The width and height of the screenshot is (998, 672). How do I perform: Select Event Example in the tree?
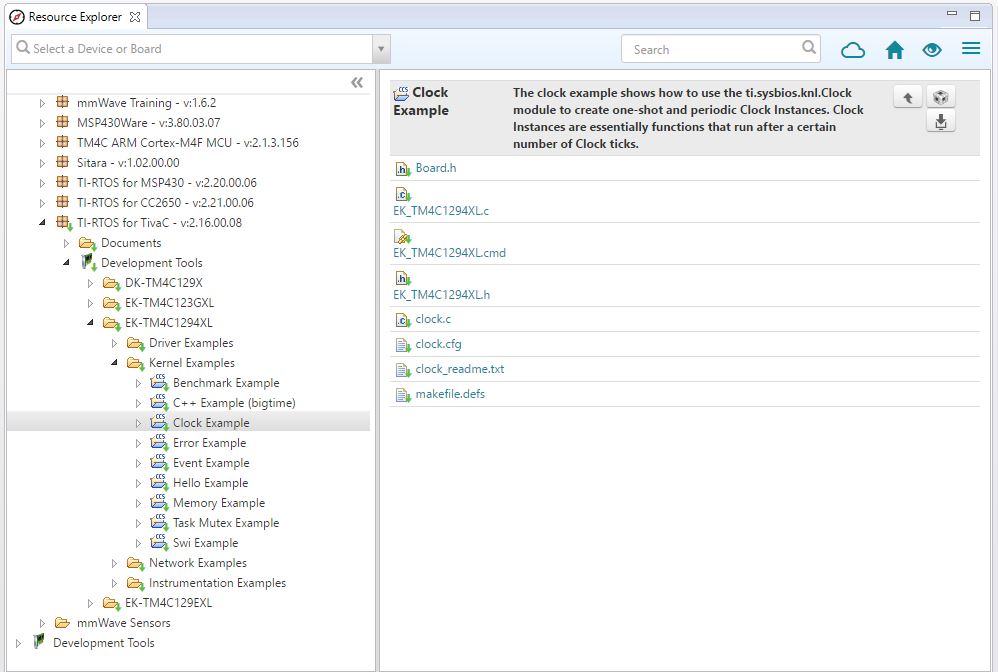coord(211,463)
